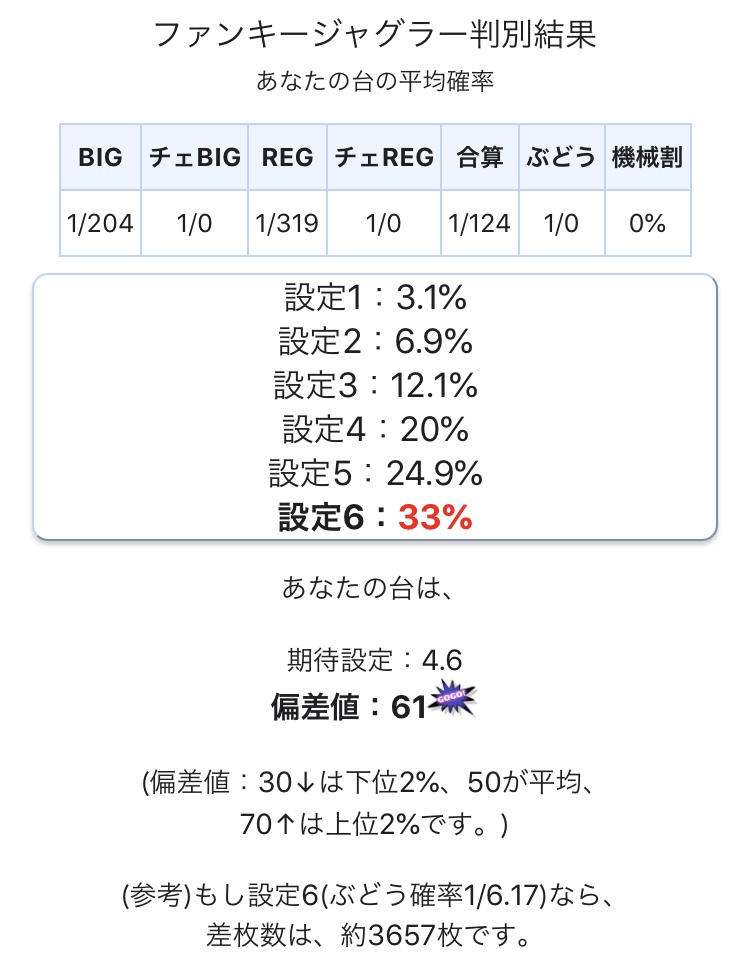Click the 0% machine payout cell
Screen dimensions: 750x958
tap(647, 223)
